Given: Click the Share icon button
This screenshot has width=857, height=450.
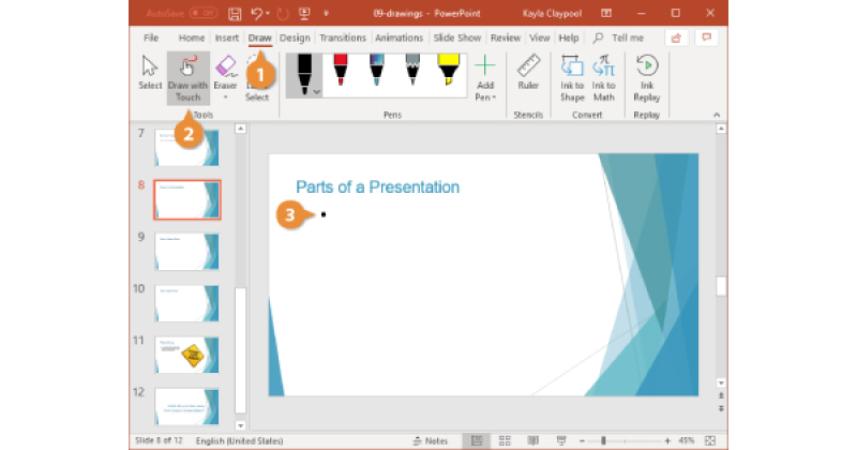Looking at the screenshot, I should (677, 38).
